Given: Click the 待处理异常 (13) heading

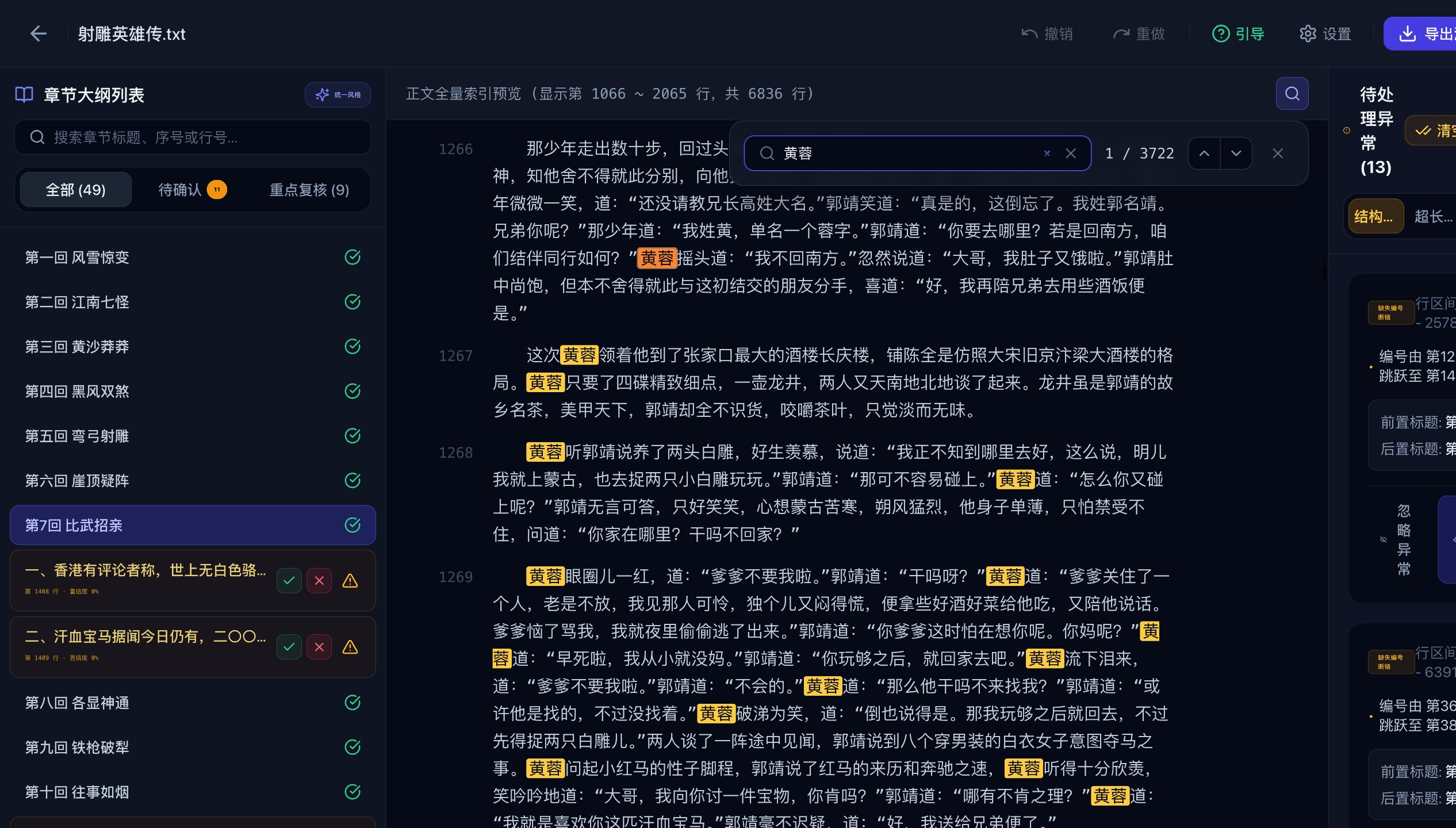Looking at the screenshot, I should (1376, 131).
